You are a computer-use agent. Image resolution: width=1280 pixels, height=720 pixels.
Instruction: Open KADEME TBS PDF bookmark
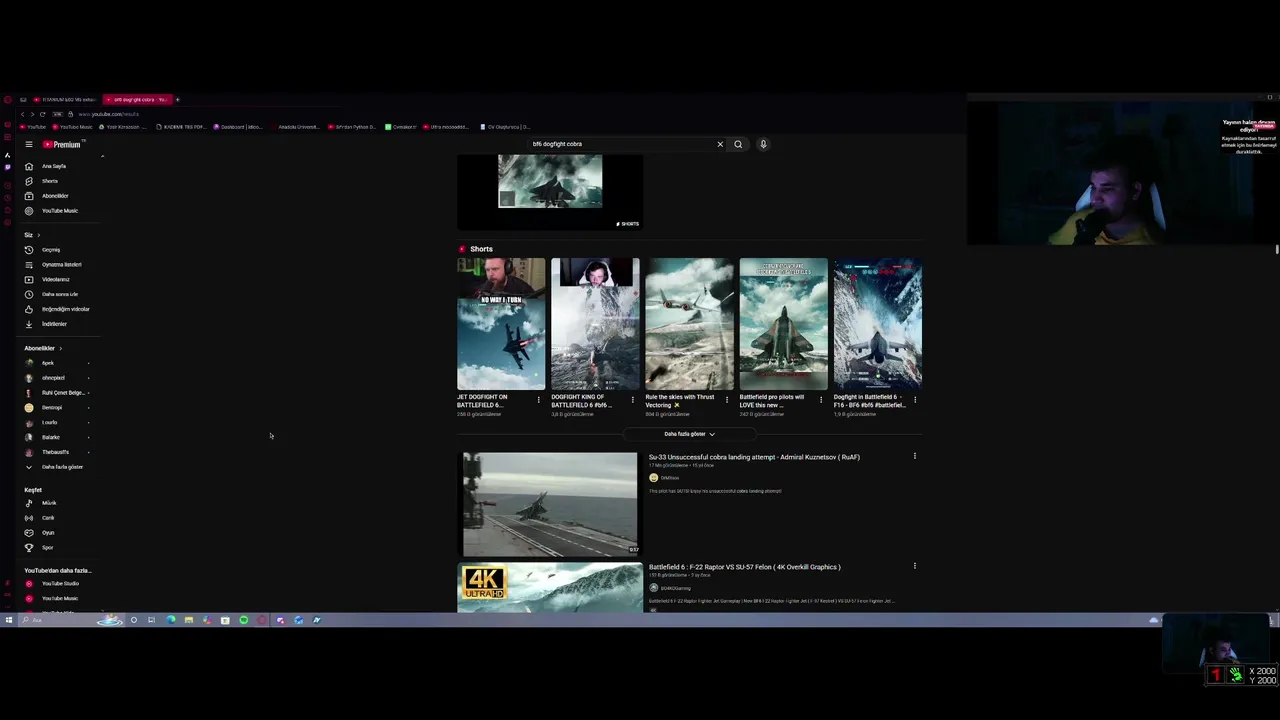click(x=180, y=127)
